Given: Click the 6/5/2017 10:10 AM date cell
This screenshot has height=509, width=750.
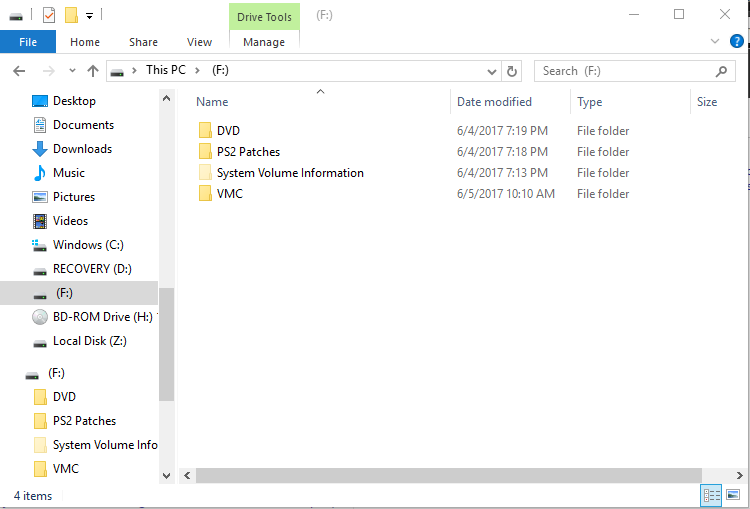Looking at the screenshot, I should pos(506,194).
